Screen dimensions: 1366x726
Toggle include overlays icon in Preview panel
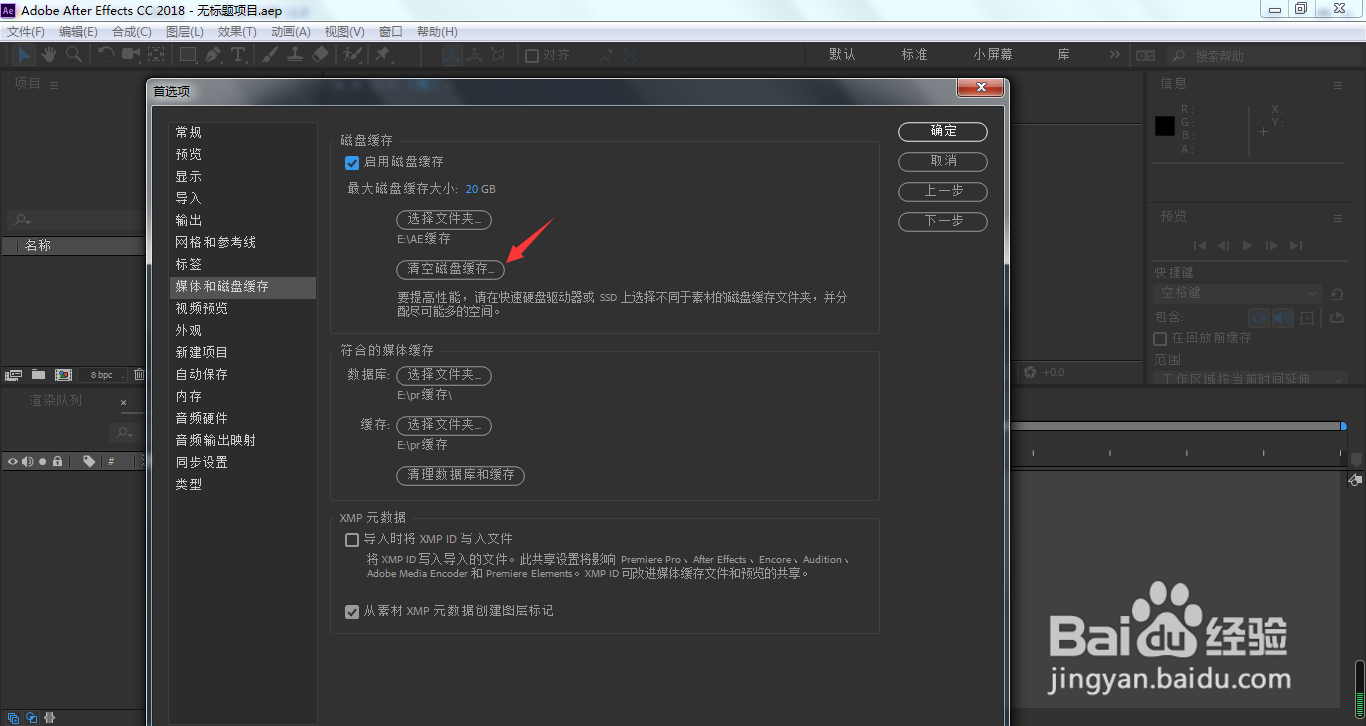click(x=1308, y=317)
